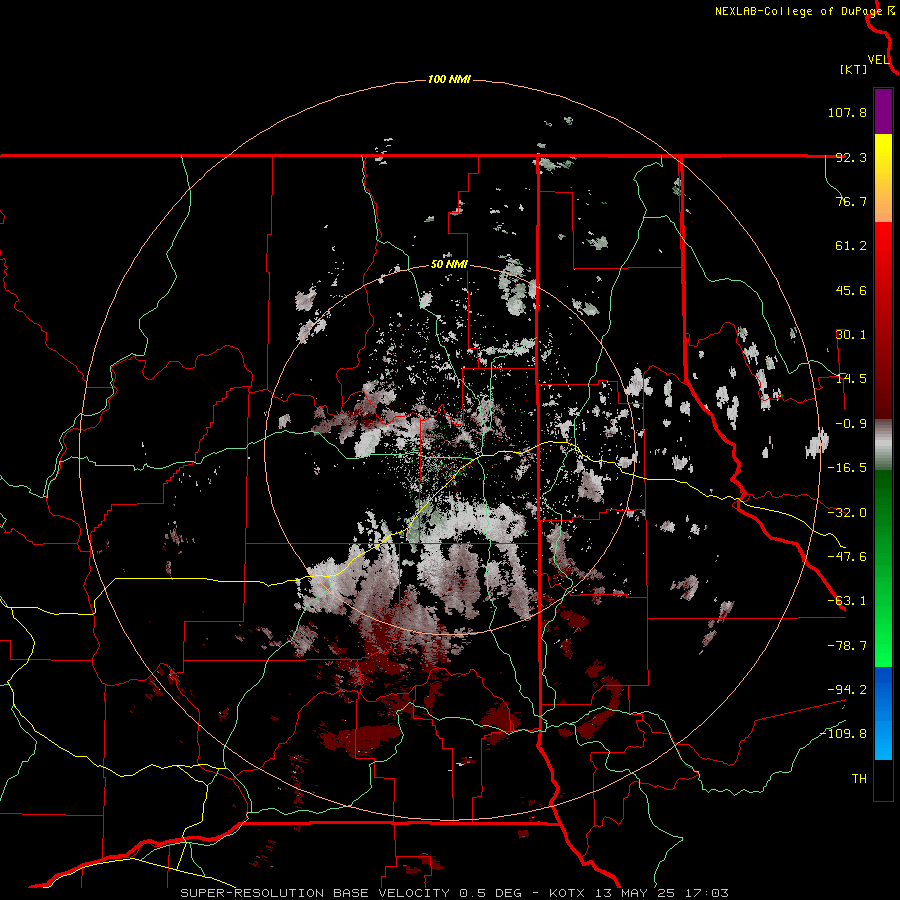Select the -78.7 scale value
The height and width of the screenshot is (900, 900).
(847, 646)
